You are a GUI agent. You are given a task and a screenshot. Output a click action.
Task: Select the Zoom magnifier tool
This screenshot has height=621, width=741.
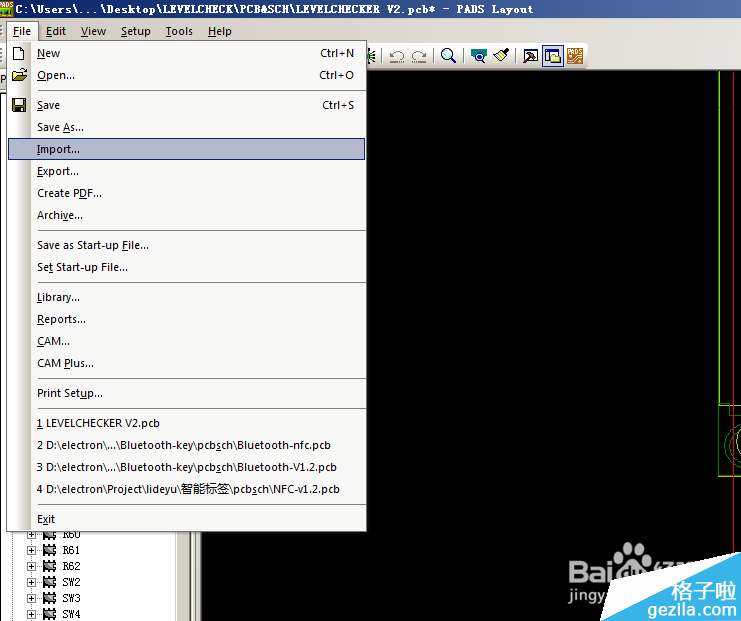pos(449,56)
